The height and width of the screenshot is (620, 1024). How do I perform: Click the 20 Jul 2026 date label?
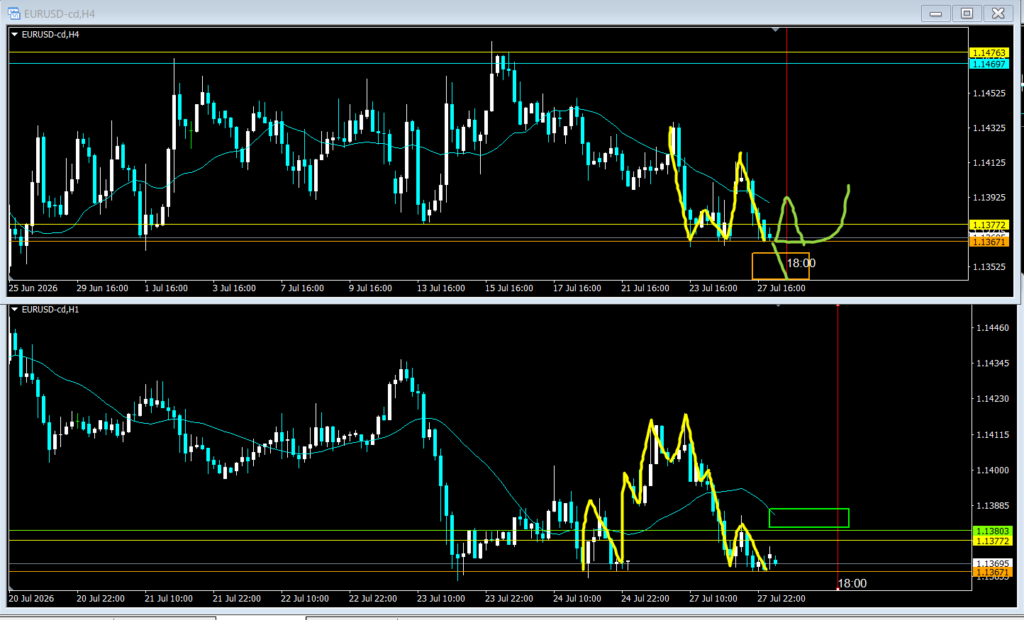[32, 598]
